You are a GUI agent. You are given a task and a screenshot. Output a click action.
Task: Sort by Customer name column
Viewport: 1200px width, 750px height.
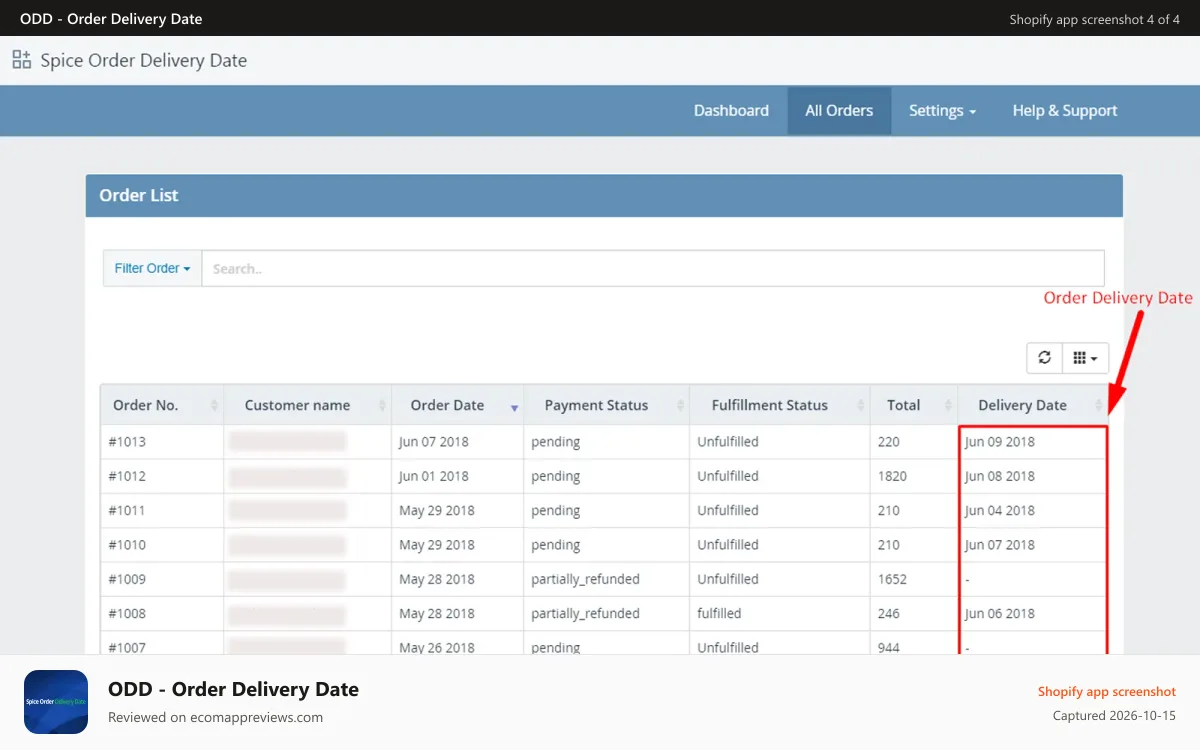tap(308, 405)
